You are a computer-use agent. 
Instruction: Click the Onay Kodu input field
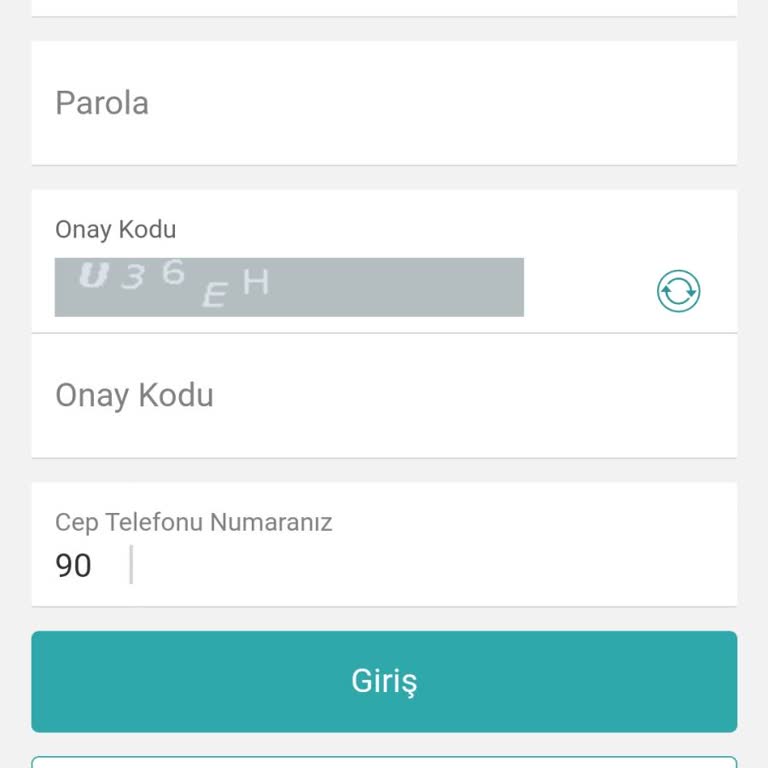pyautogui.click(x=384, y=395)
